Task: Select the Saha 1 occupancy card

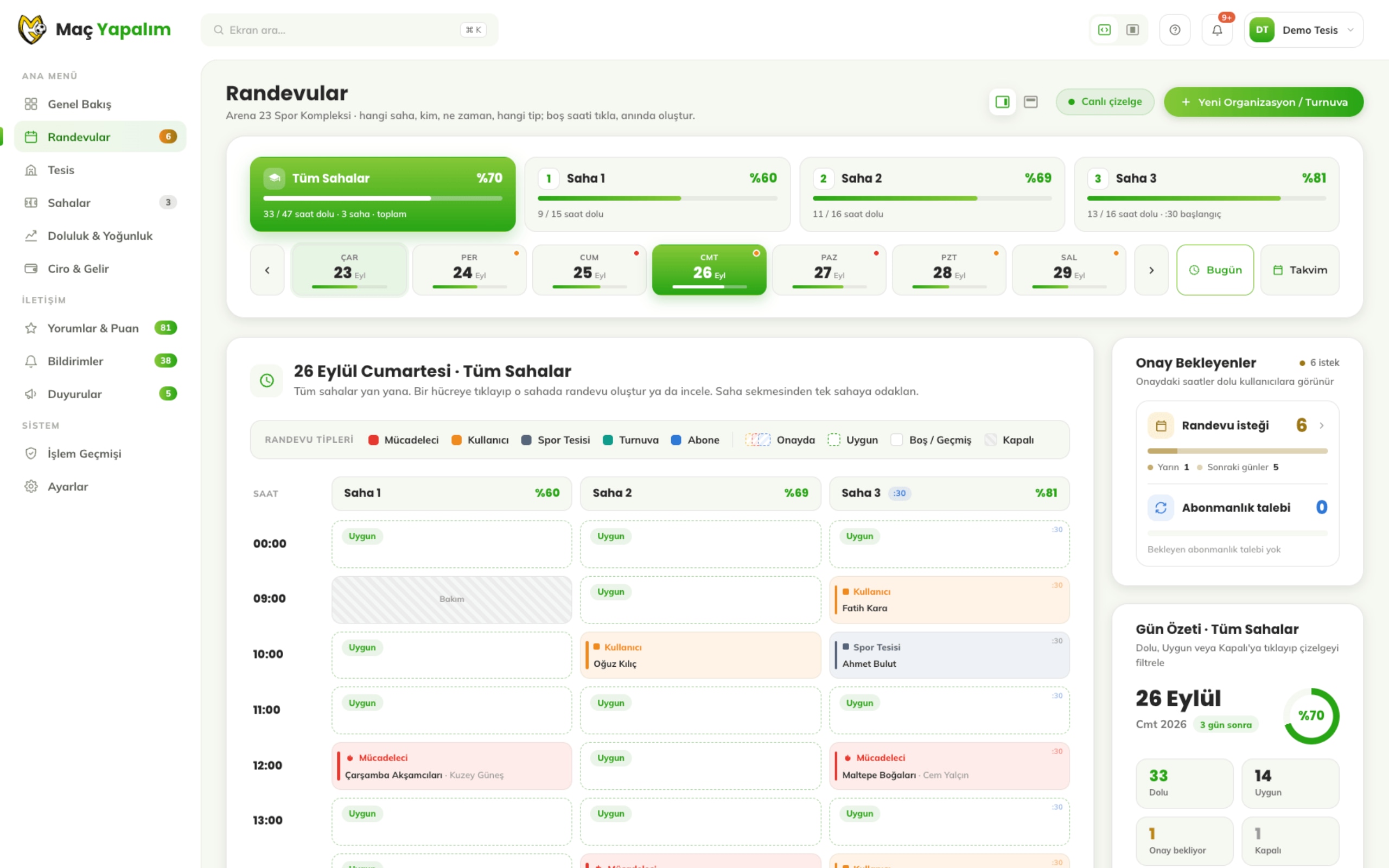Action: (x=657, y=194)
